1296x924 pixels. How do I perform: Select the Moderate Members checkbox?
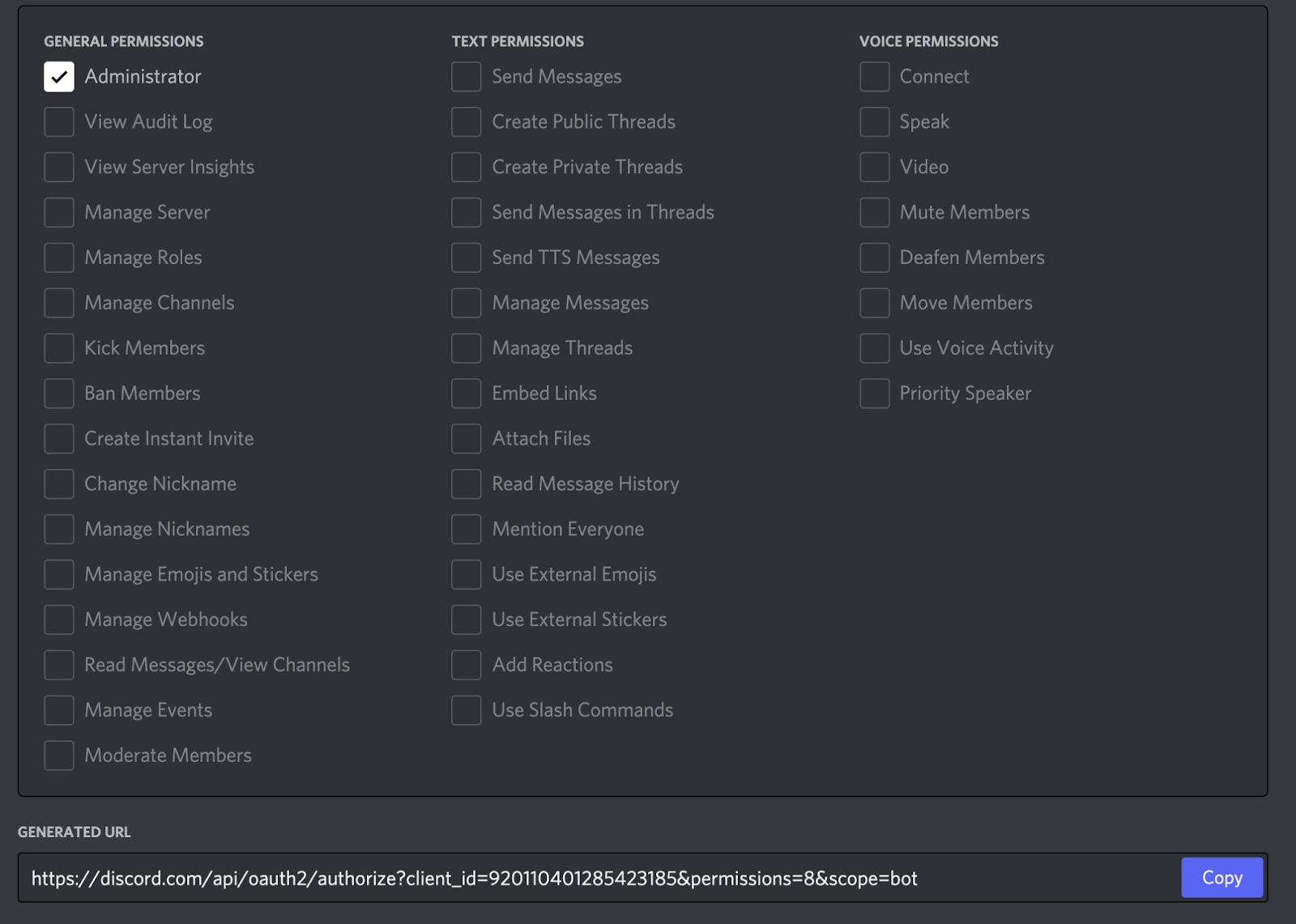pos(59,756)
